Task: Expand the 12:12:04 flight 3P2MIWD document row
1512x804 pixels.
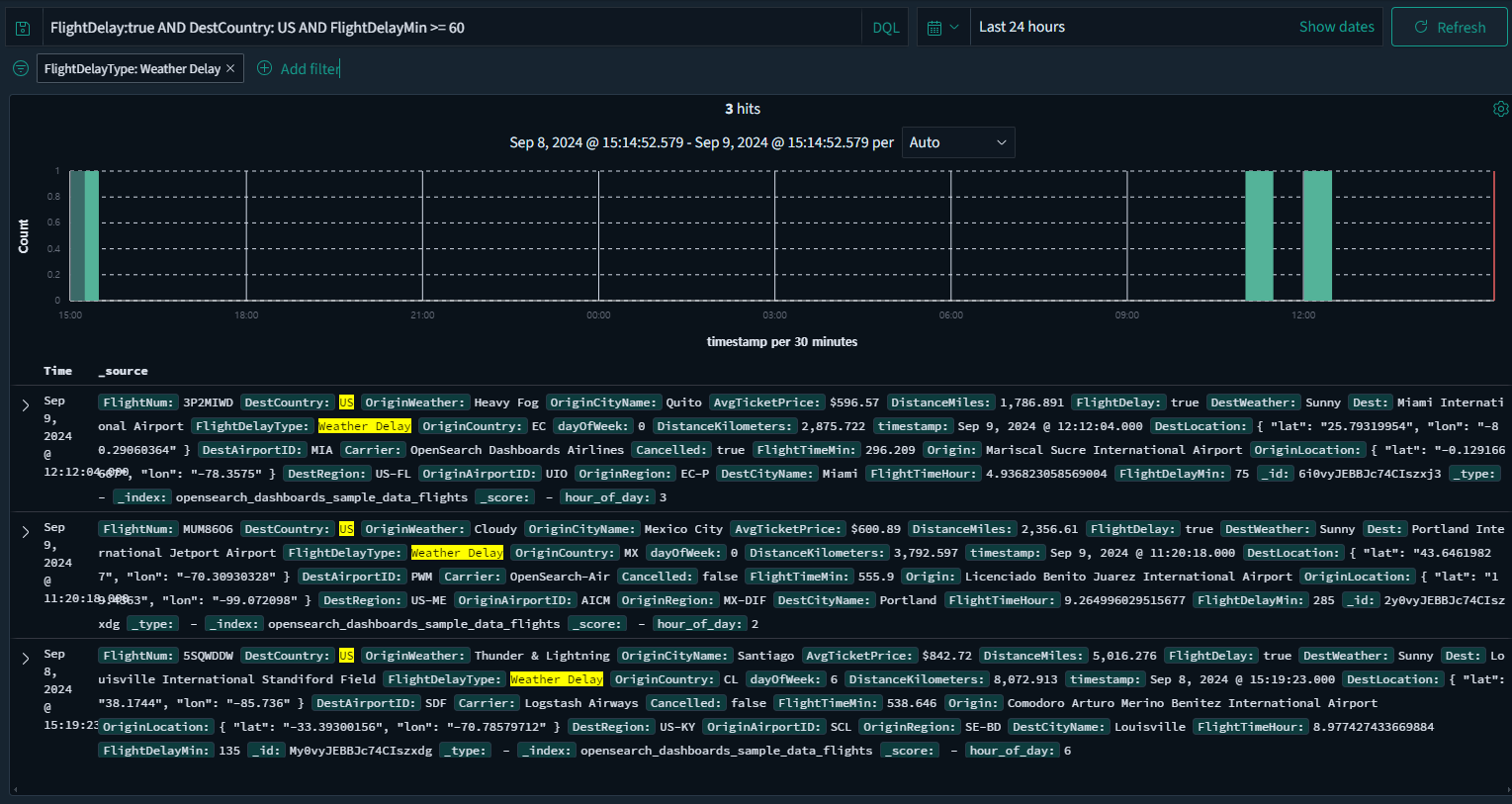Action: (26, 405)
